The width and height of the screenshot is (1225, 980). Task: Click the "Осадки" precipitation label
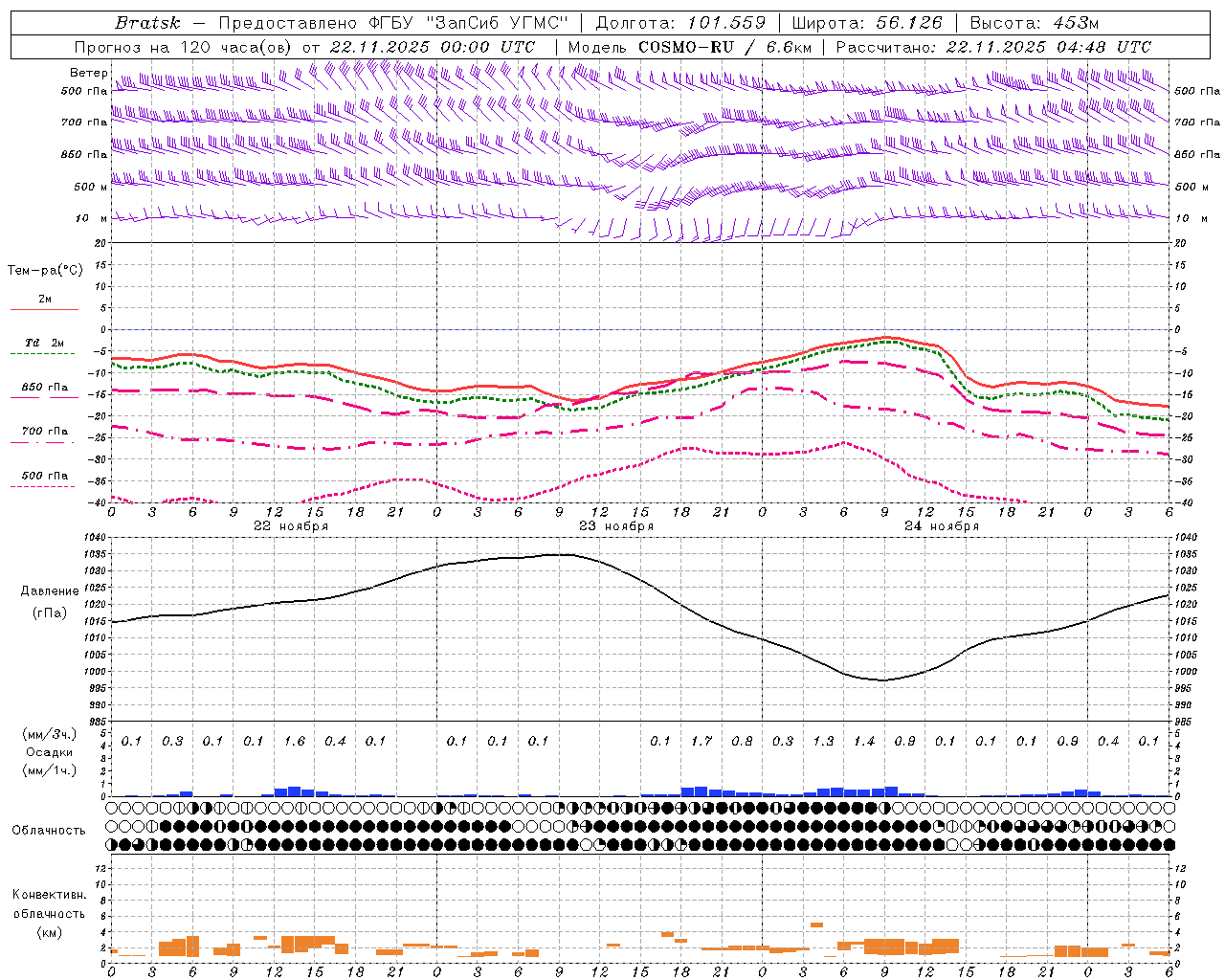point(50,753)
